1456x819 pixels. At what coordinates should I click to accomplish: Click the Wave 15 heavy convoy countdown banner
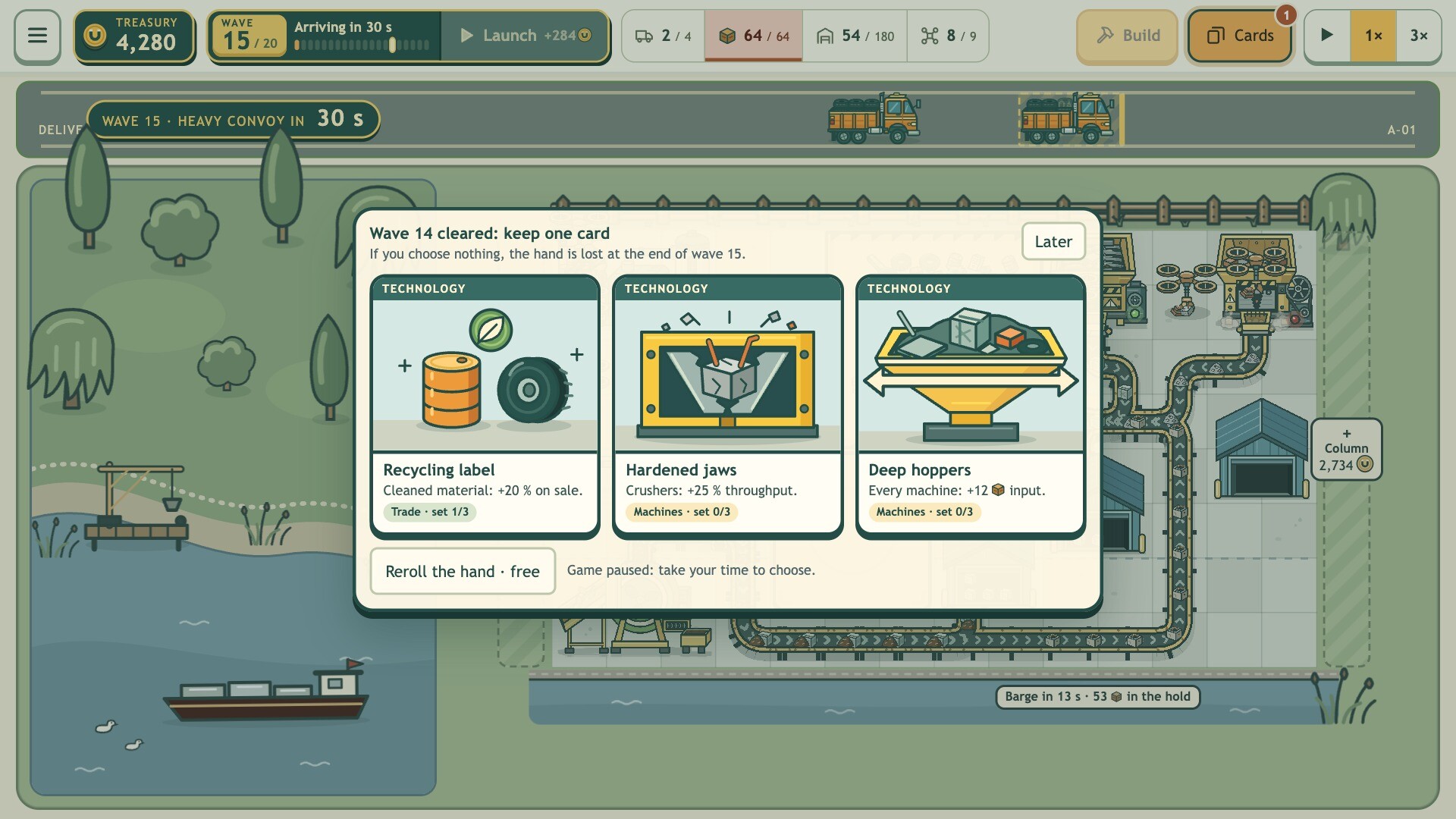(x=233, y=120)
